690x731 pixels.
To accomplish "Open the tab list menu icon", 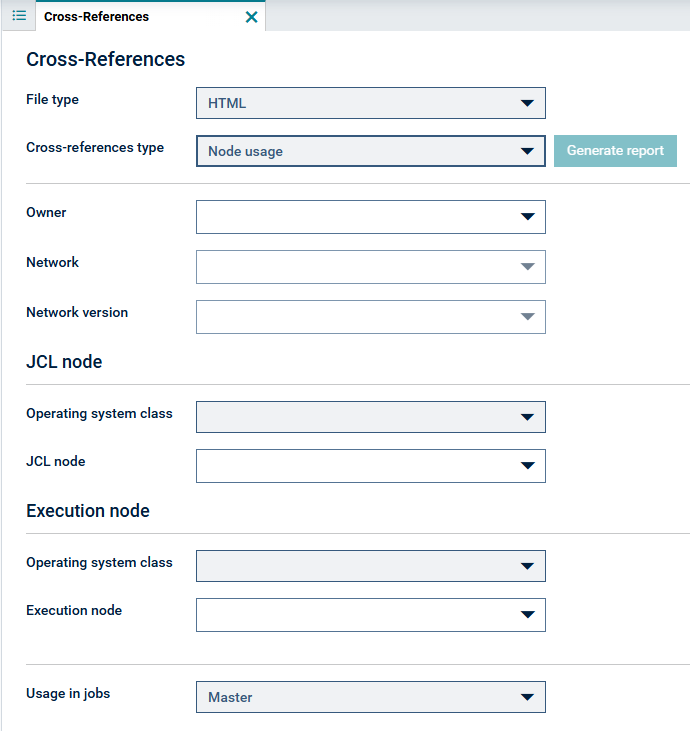I will (x=19, y=16).
